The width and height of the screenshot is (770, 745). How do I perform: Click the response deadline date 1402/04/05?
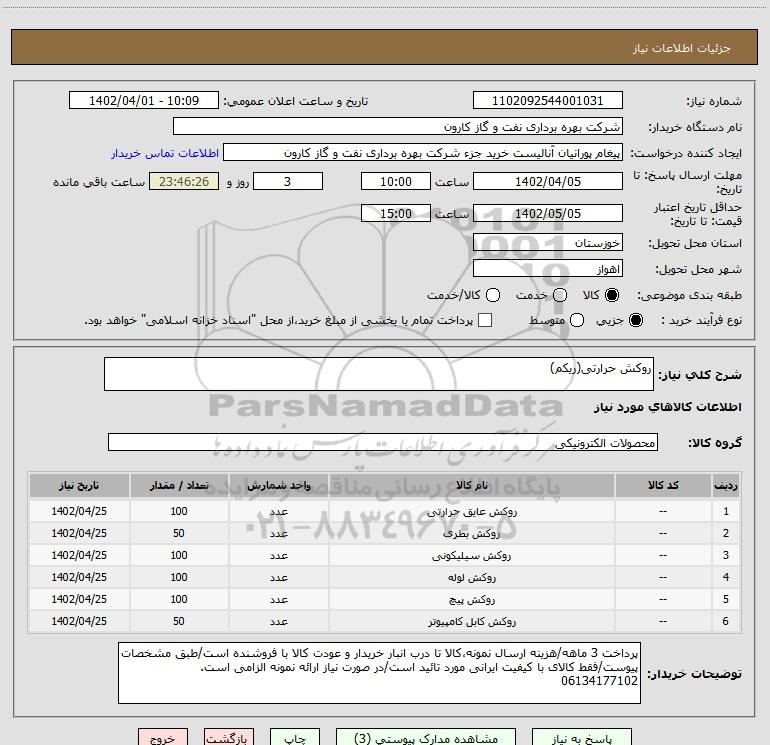[x=548, y=181]
